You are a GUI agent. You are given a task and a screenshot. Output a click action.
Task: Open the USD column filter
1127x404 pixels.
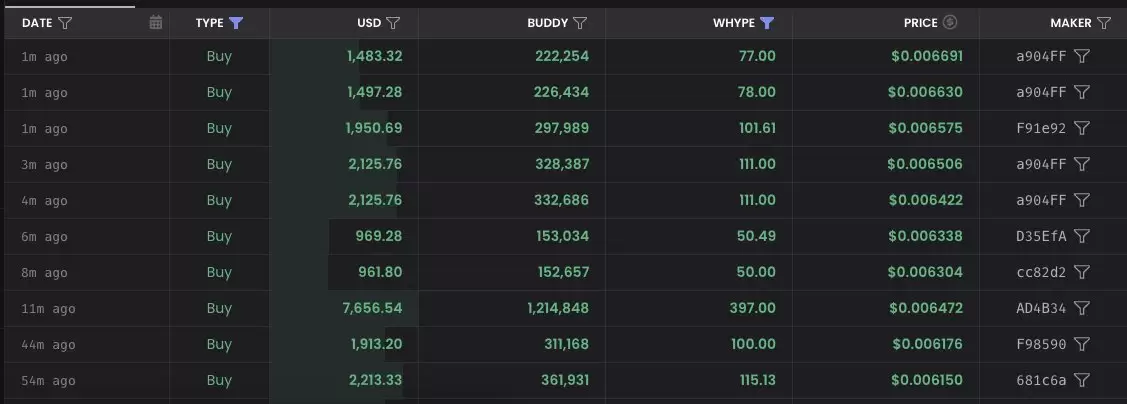point(392,23)
